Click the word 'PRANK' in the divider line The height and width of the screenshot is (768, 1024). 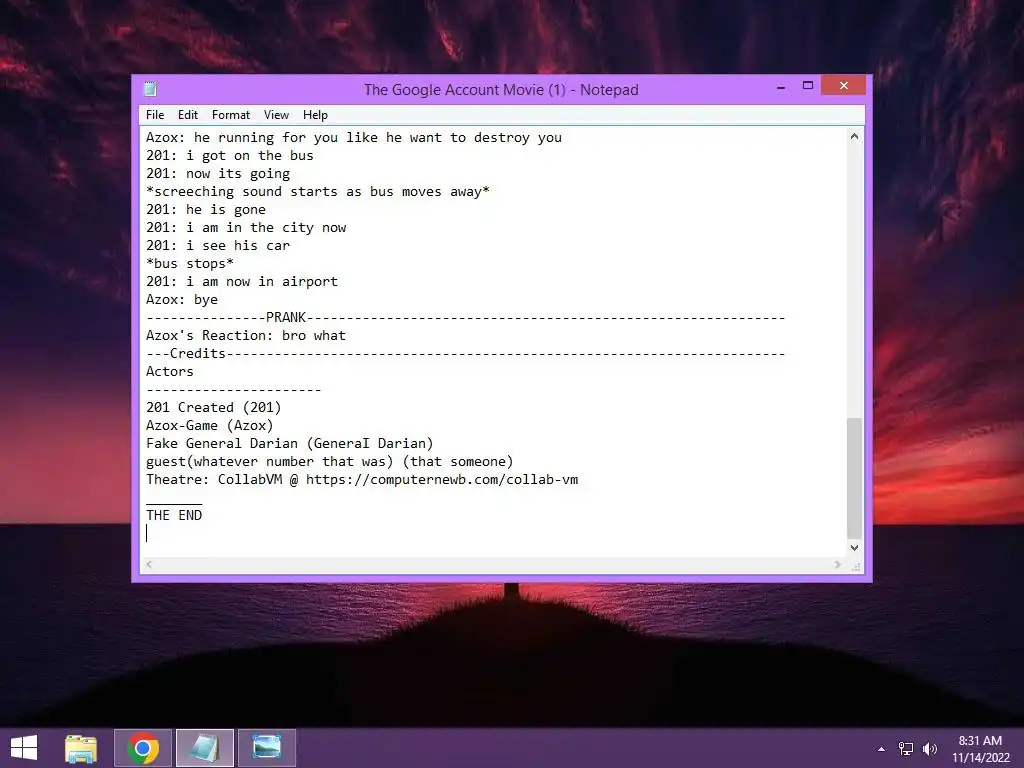[285, 317]
